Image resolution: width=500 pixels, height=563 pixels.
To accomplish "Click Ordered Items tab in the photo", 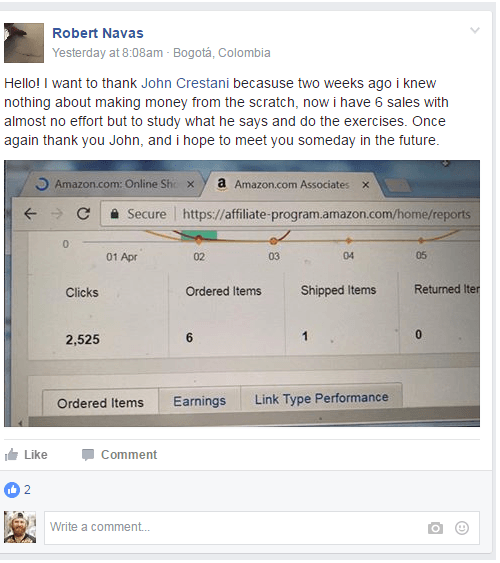I will click(x=100, y=403).
